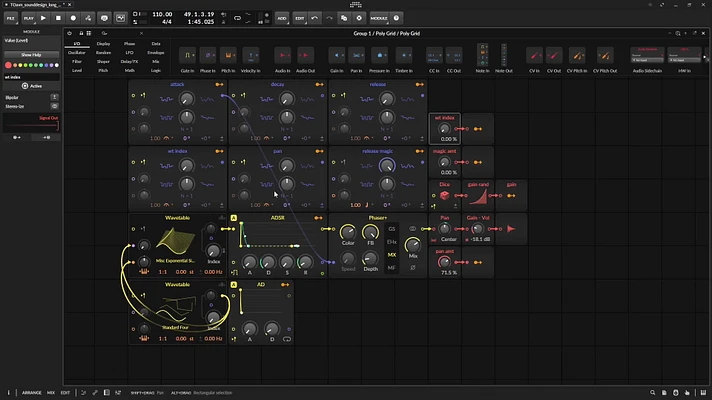Select the LFO module category
Image resolution: width=712 pixels, height=400 pixels.
point(129,53)
